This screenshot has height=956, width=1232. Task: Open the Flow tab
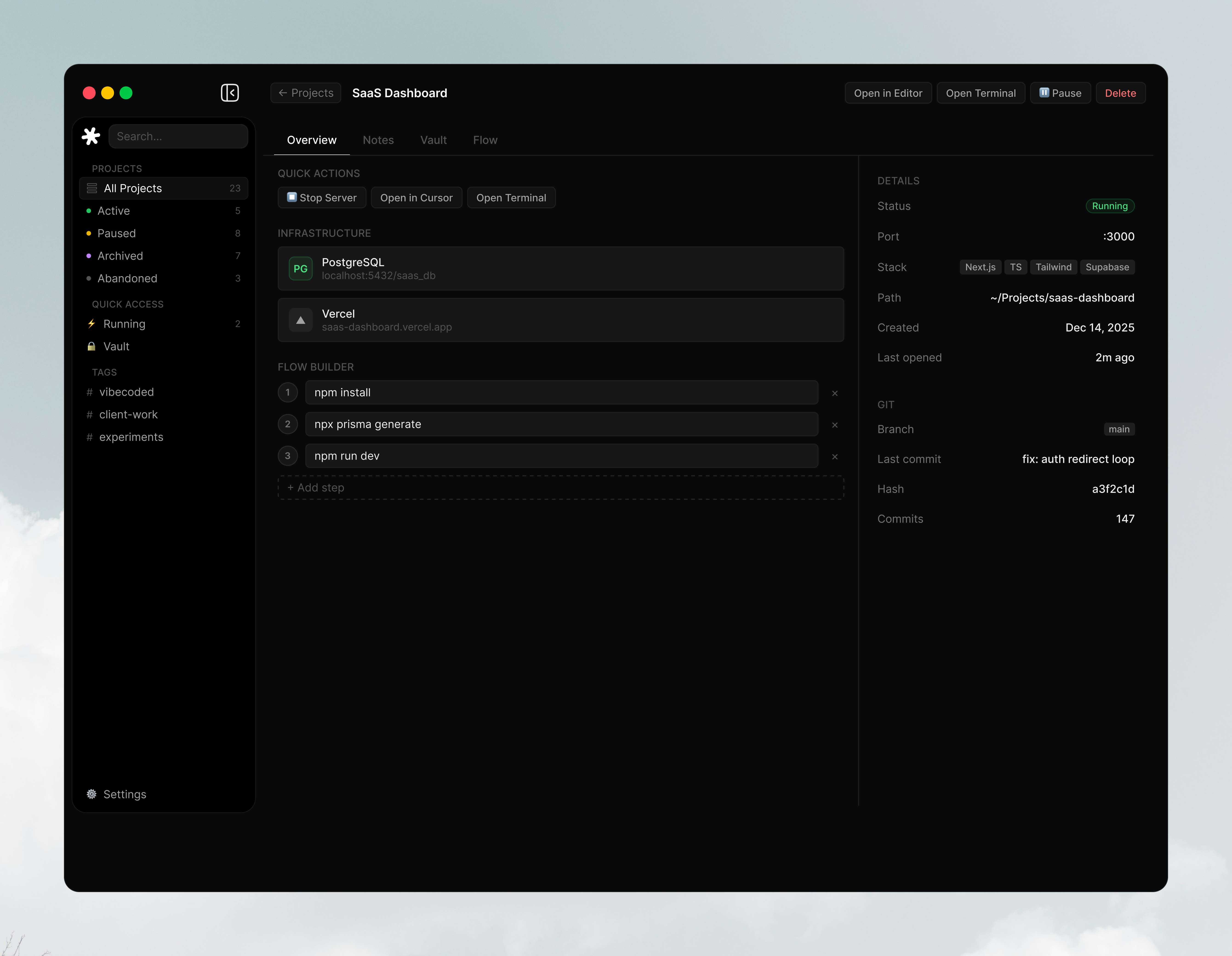[485, 140]
